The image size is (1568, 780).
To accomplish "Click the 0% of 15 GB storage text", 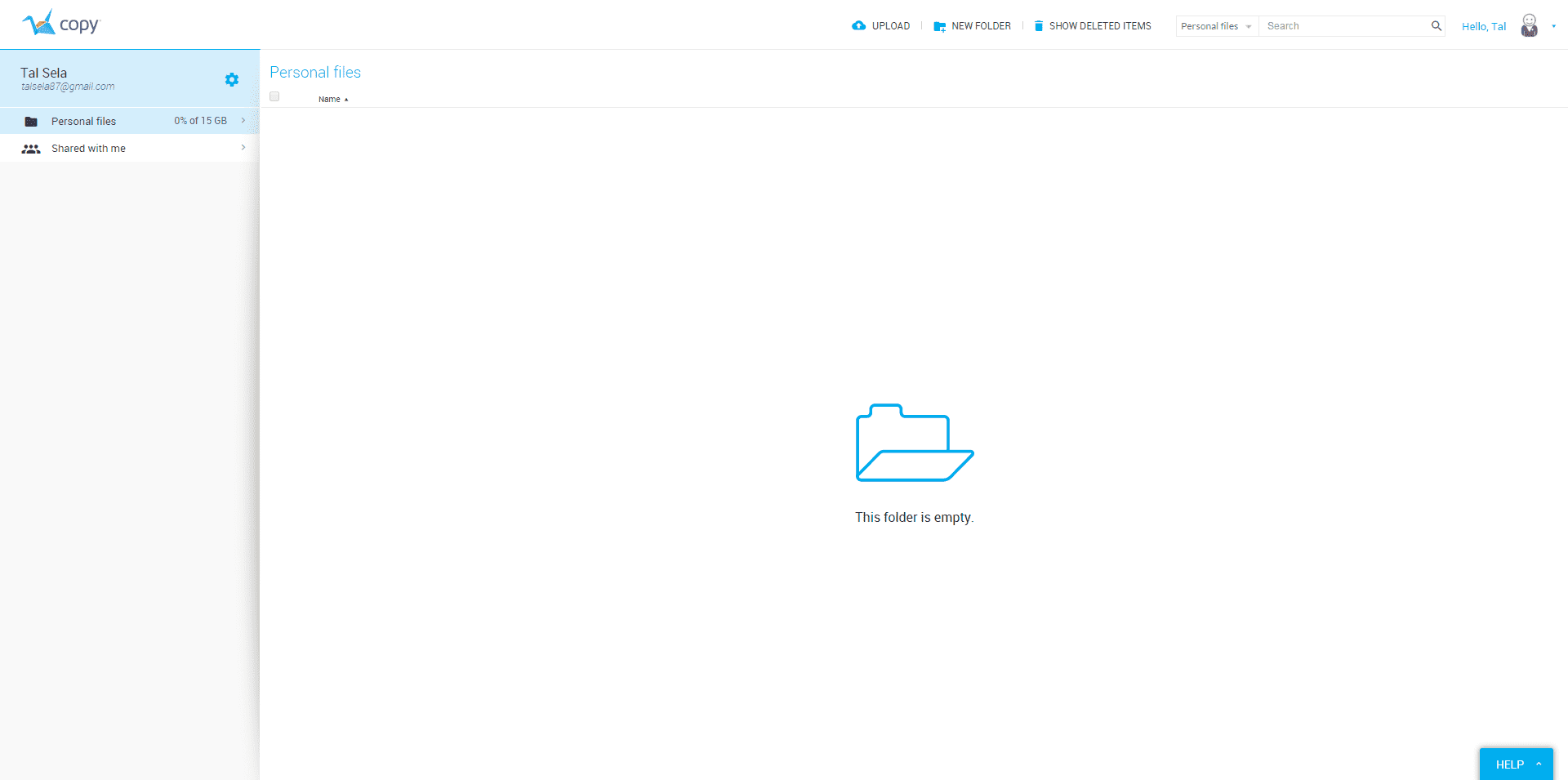I will pos(200,121).
